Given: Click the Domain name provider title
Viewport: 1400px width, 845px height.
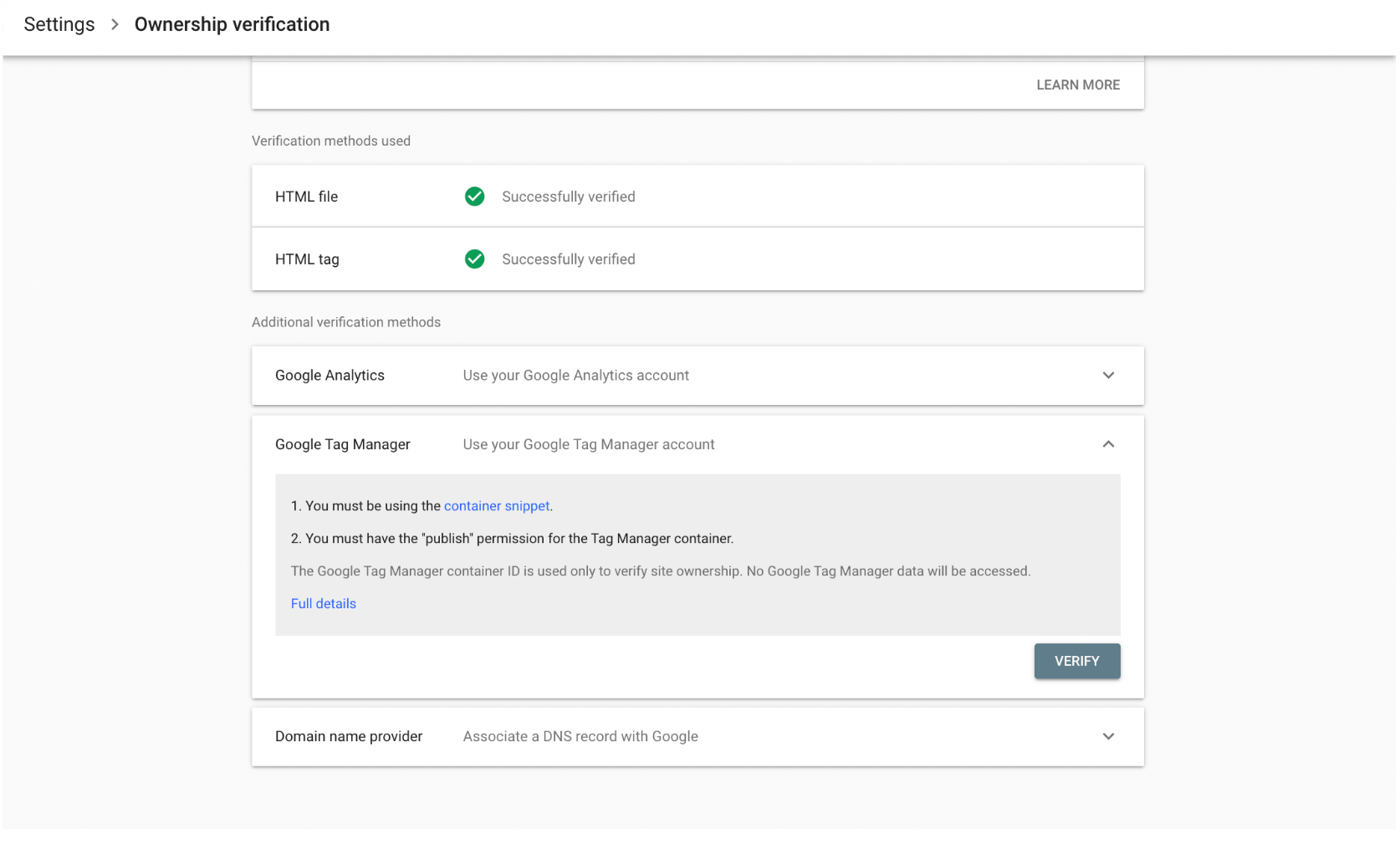Looking at the screenshot, I should (x=349, y=736).
